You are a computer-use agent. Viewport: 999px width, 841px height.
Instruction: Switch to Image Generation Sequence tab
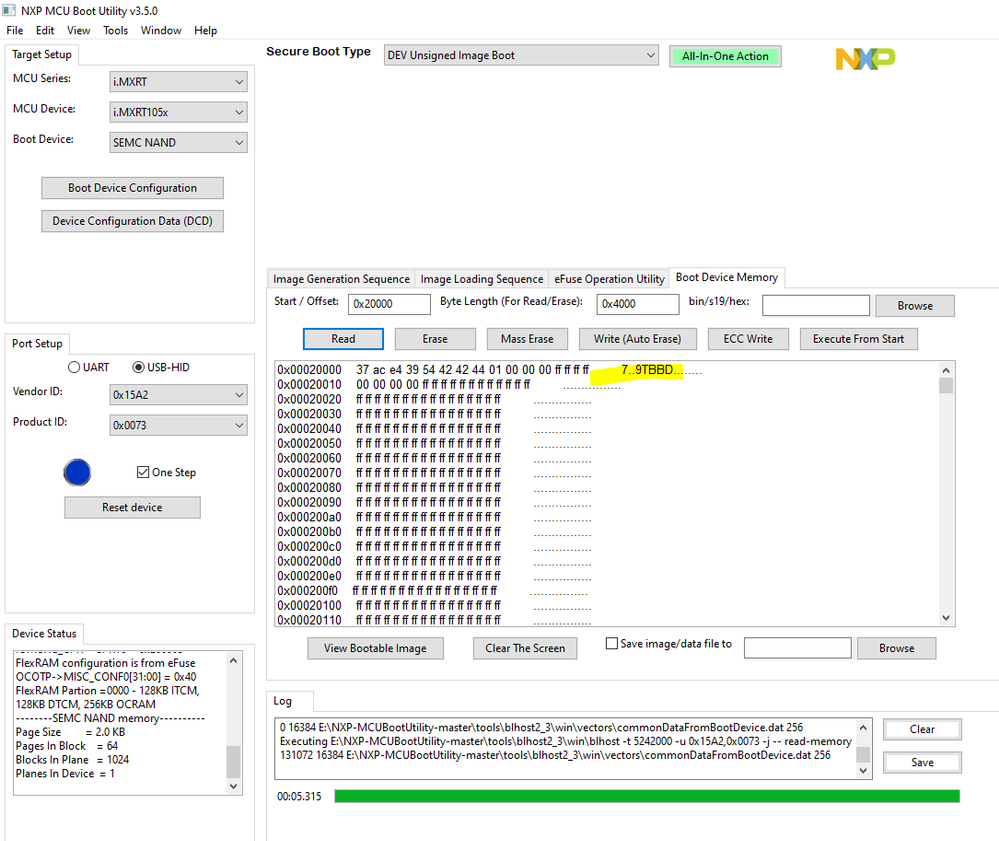coord(341,279)
